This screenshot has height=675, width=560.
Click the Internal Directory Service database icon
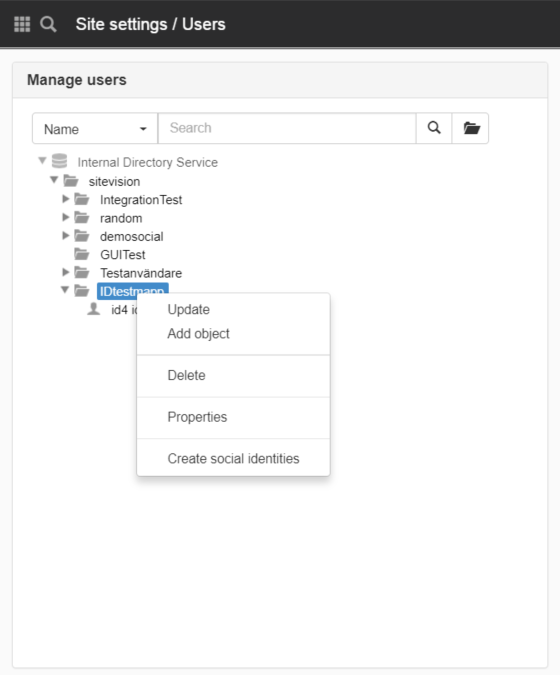tap(59, 161)
